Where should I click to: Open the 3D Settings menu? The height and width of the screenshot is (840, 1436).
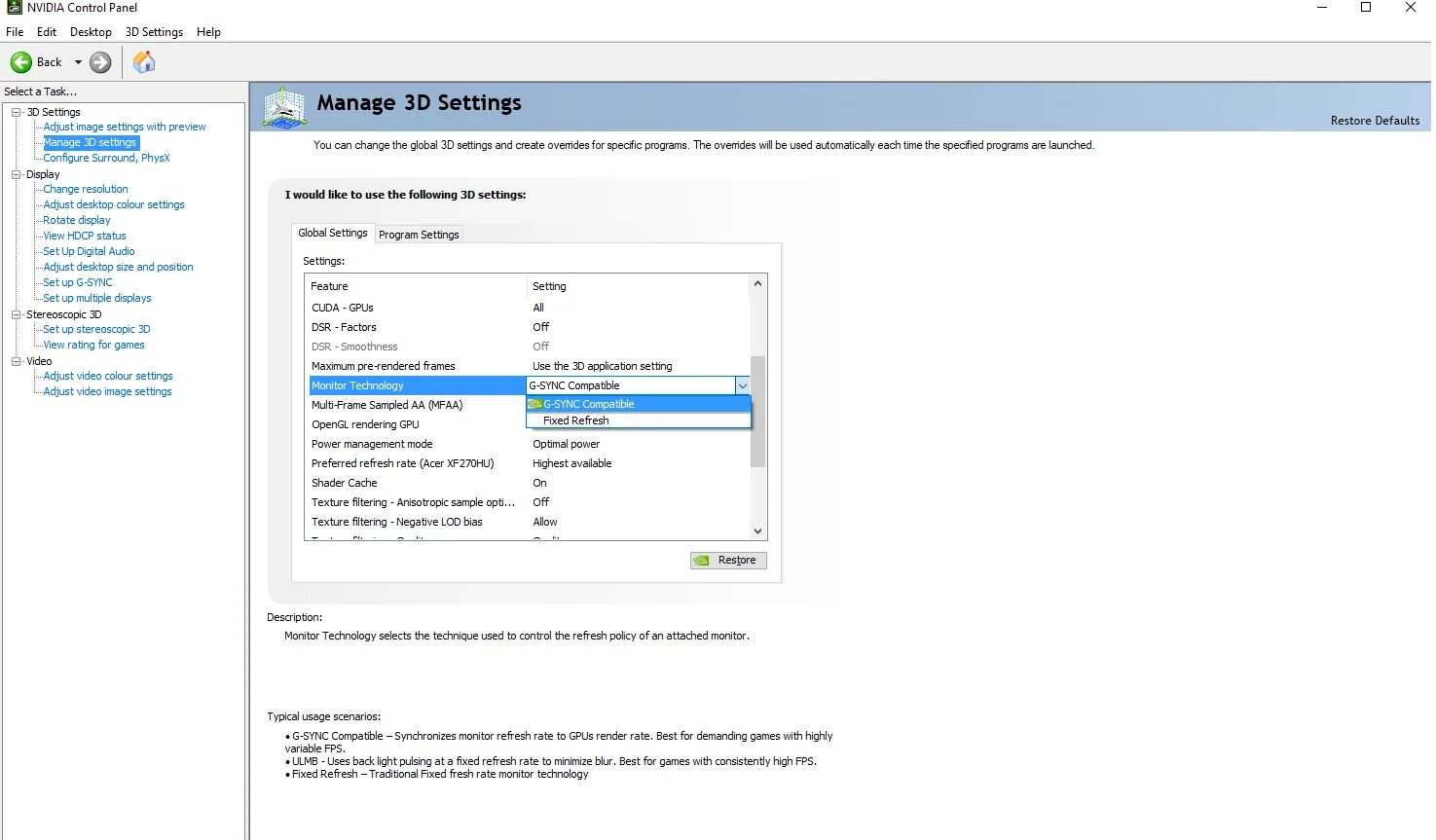point(154,32)
